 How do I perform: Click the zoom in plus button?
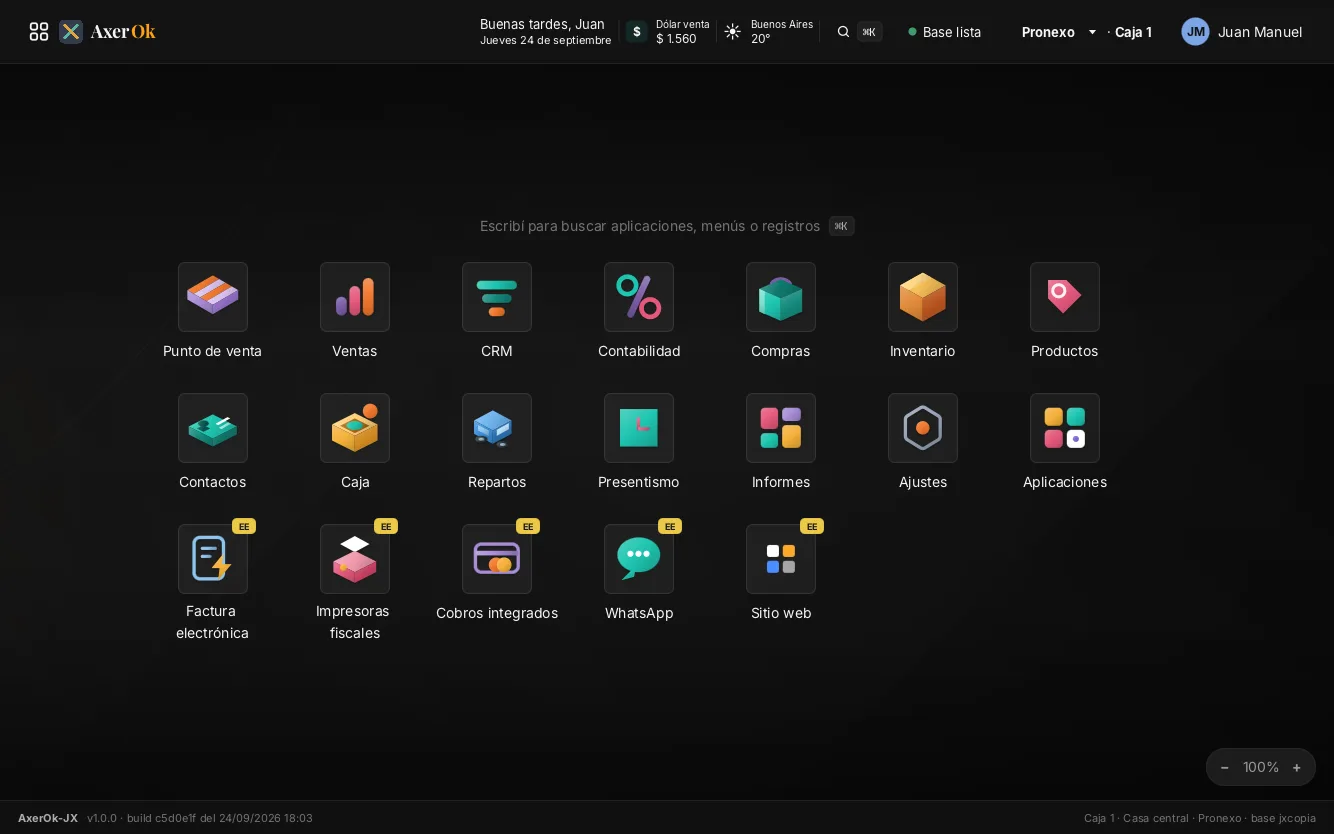(1297, 767)
